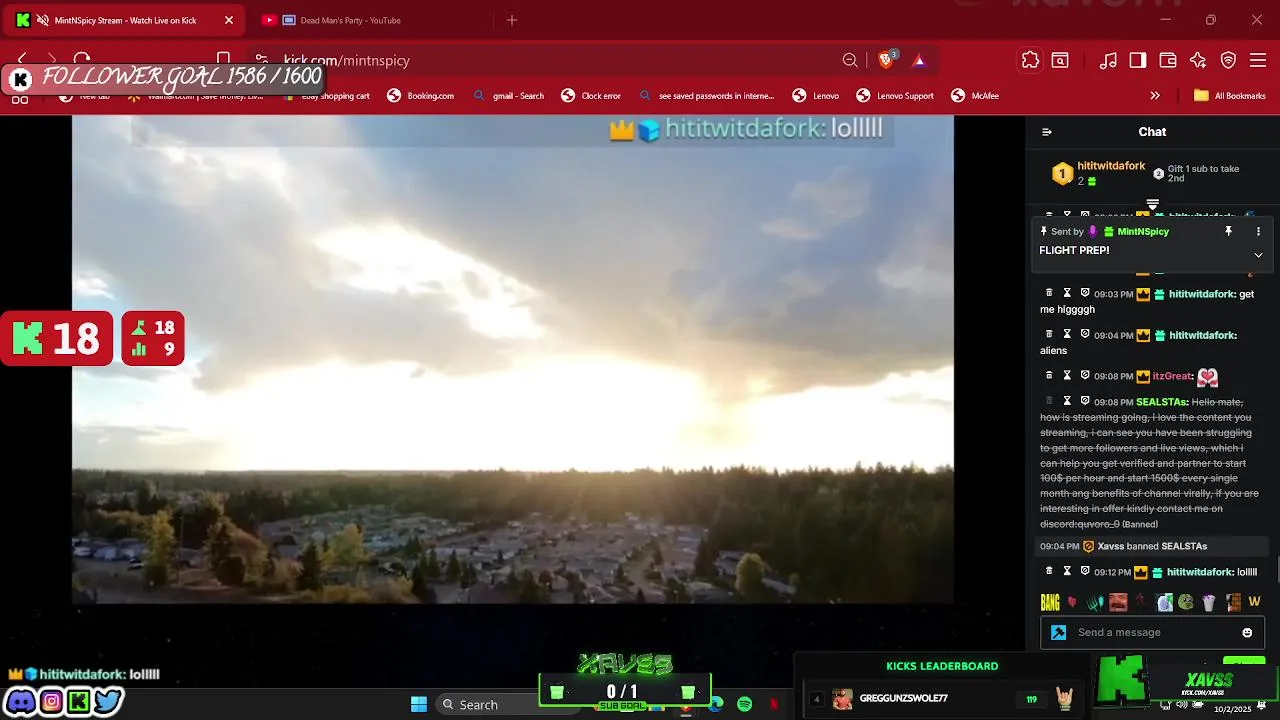This screenshot has height=720, width=1280.
Task: Open the Brave Shields lion icon
Action: pyautogui.click(x=886, y=60)
